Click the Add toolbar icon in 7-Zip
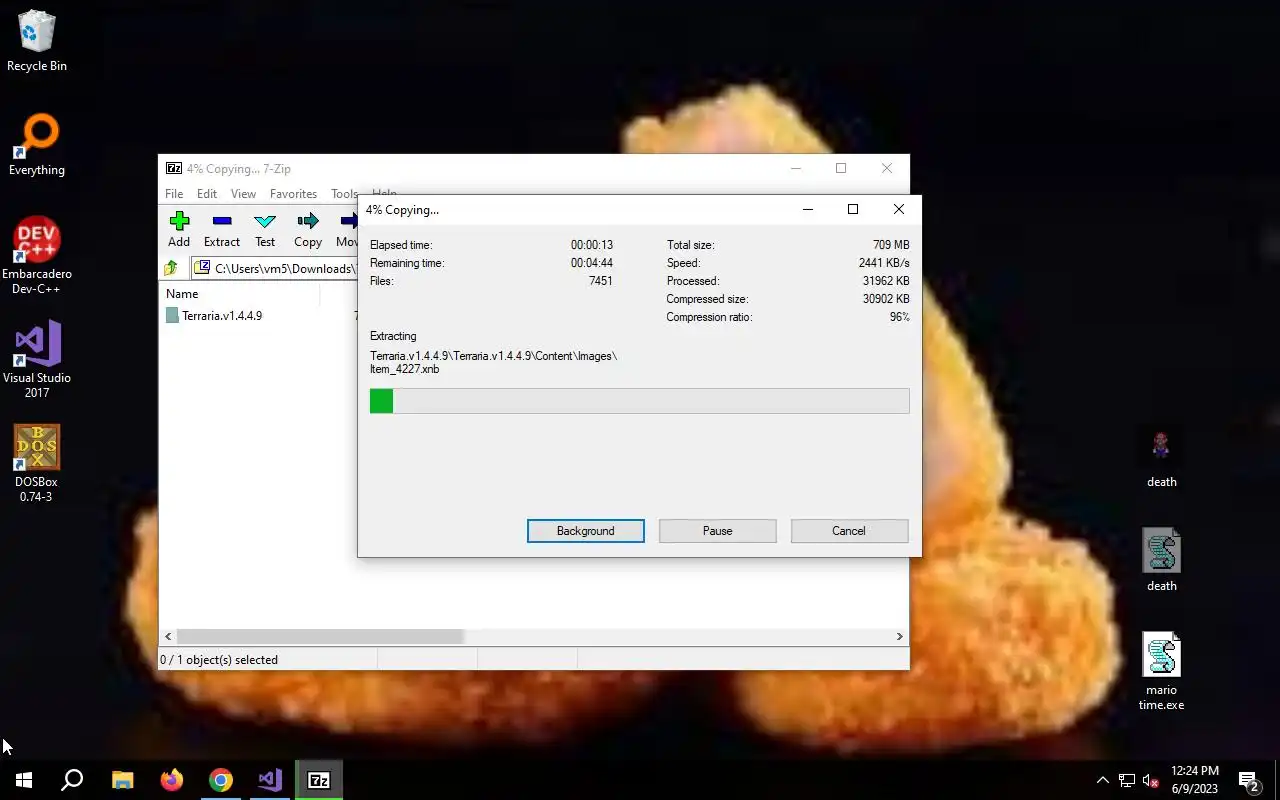This screenshot has width=1280, height=800. (x=179, y=229)
